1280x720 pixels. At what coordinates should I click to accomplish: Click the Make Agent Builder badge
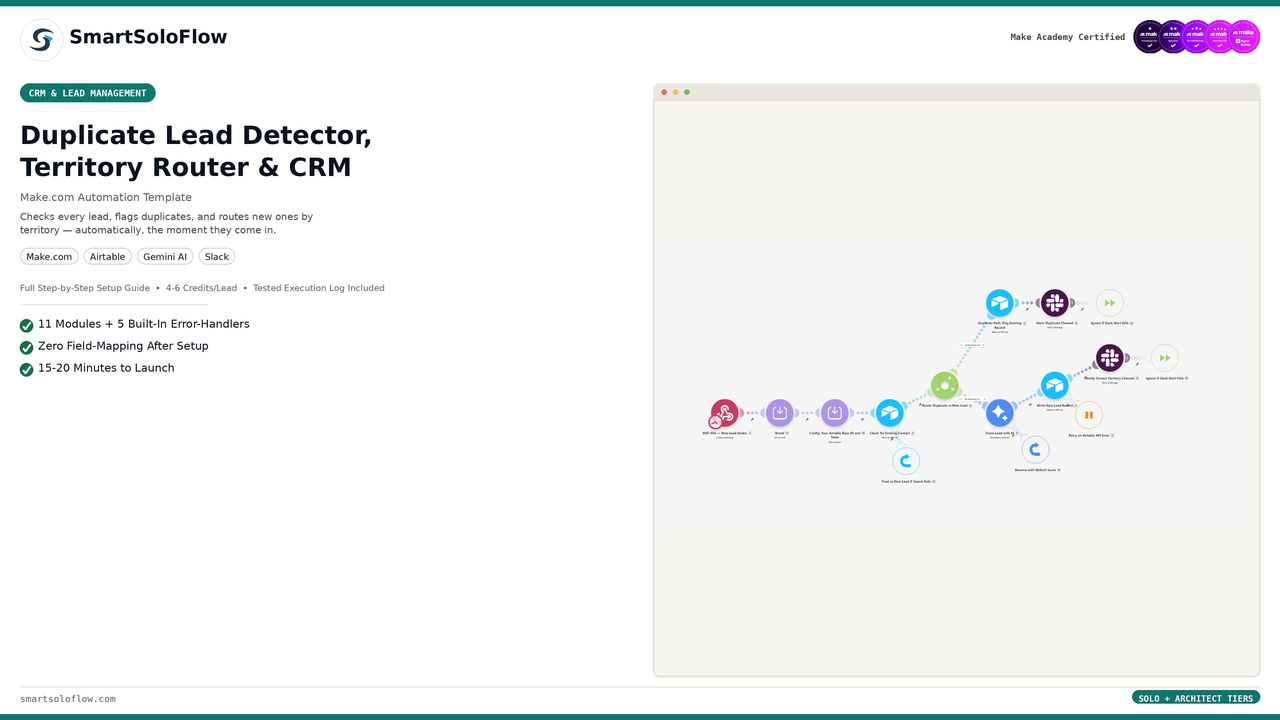(x=1244, y=37)
